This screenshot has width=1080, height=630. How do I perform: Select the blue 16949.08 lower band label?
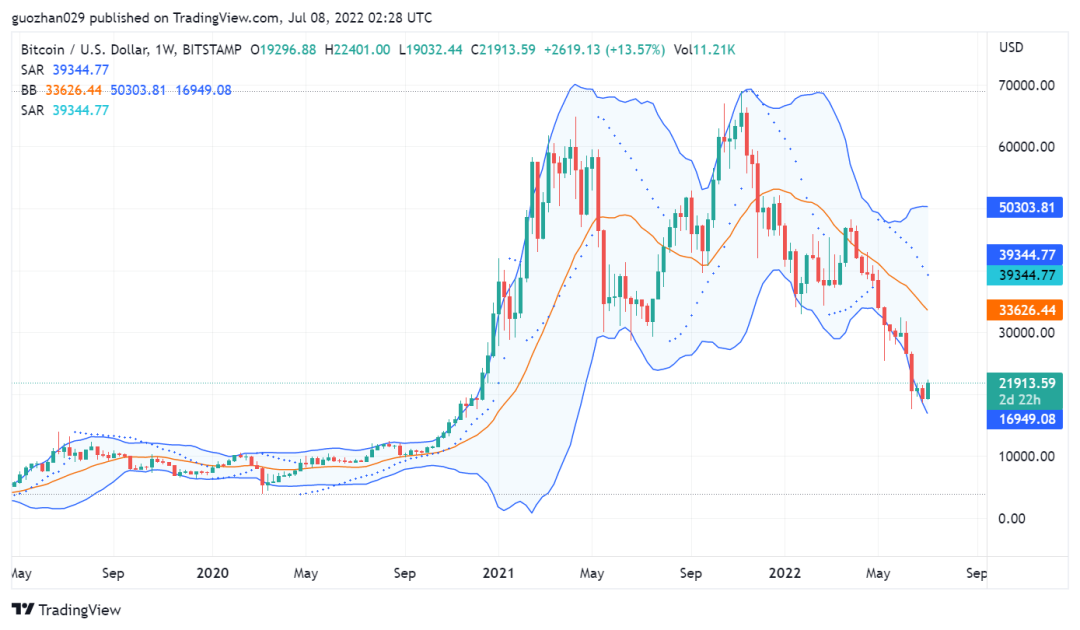pos(1024,419)
